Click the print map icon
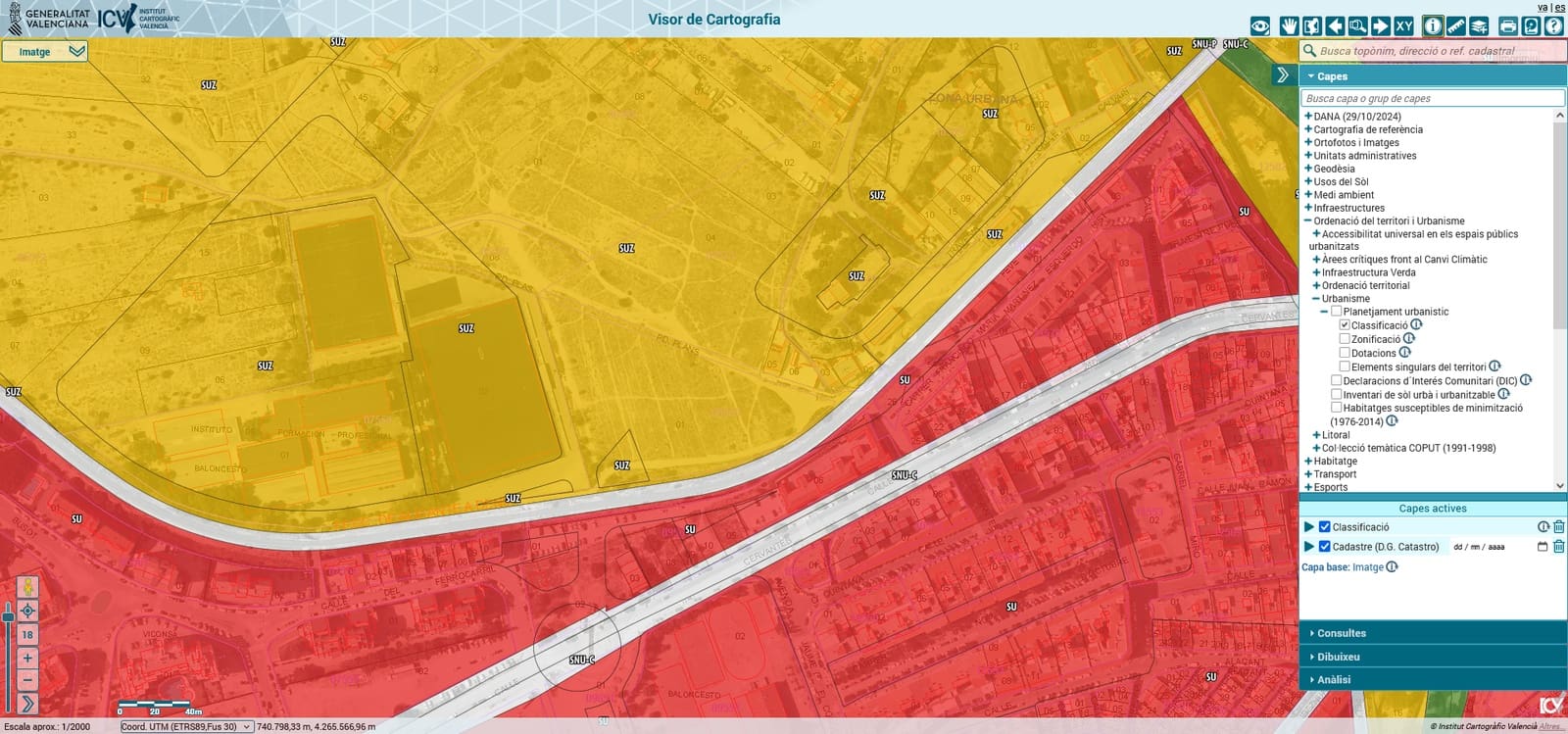This screenshot has height=734, width=1568. click(1508, 26)
